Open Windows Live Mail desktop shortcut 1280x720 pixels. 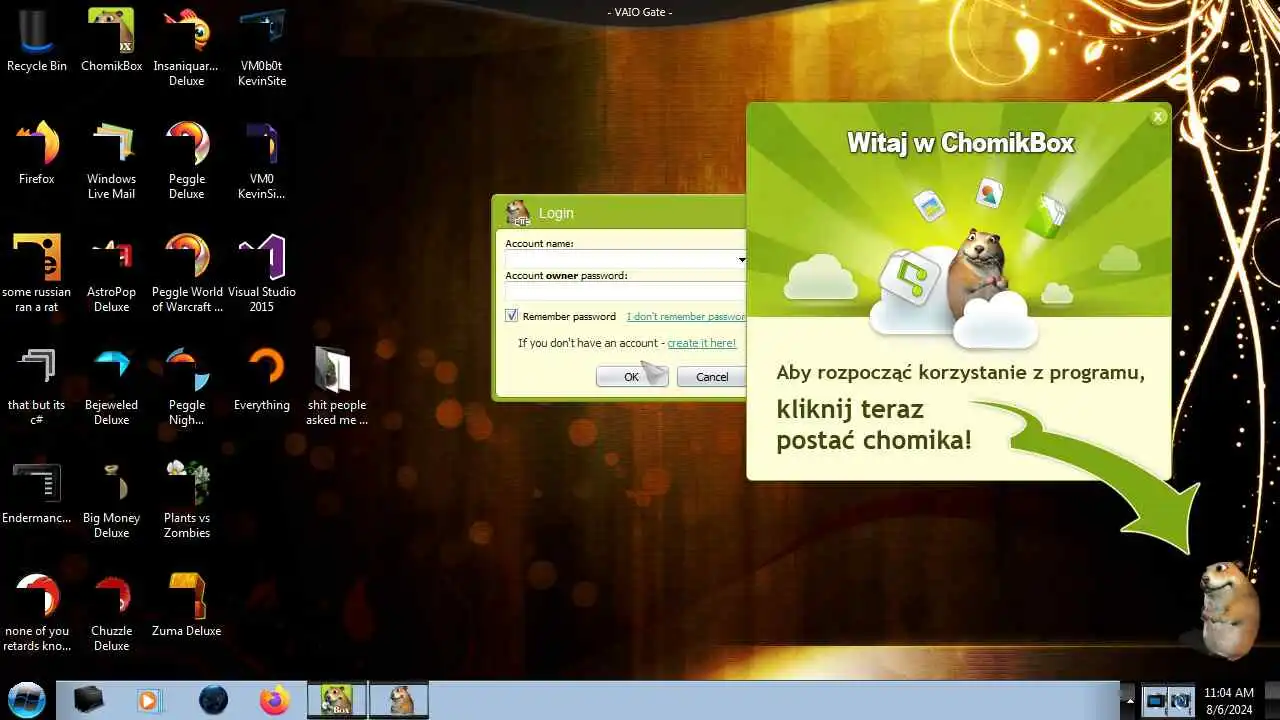pos(111,161)
